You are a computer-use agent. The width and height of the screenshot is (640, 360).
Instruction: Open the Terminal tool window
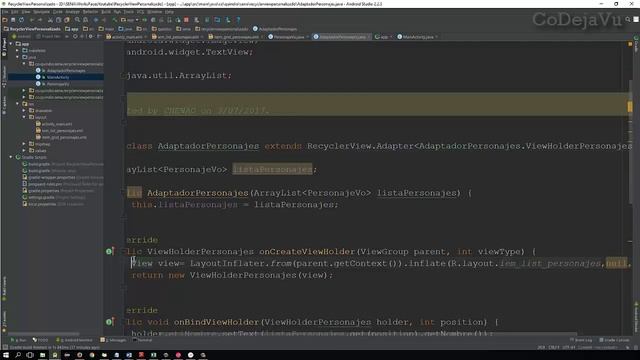pyautogui.click(x=142, y=340)
